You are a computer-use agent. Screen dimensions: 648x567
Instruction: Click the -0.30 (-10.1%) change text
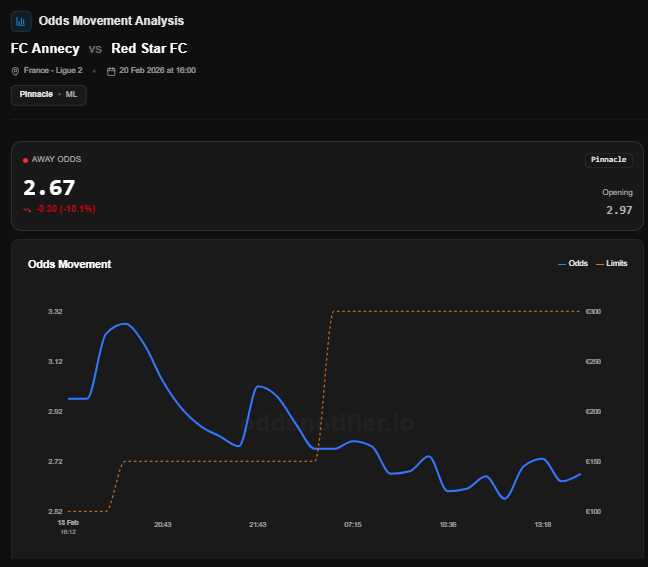66,209
